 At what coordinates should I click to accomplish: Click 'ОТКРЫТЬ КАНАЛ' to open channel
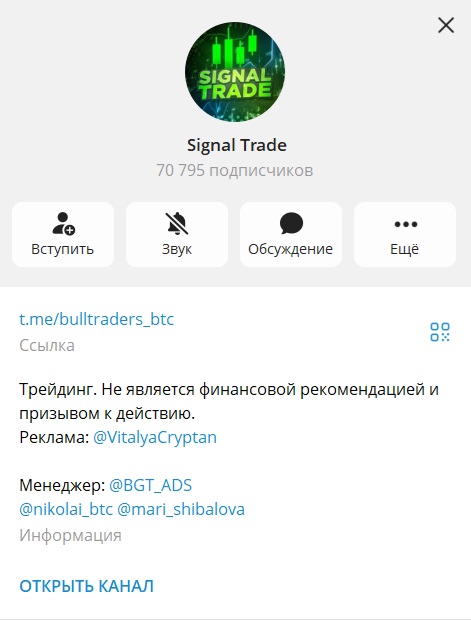87,586
